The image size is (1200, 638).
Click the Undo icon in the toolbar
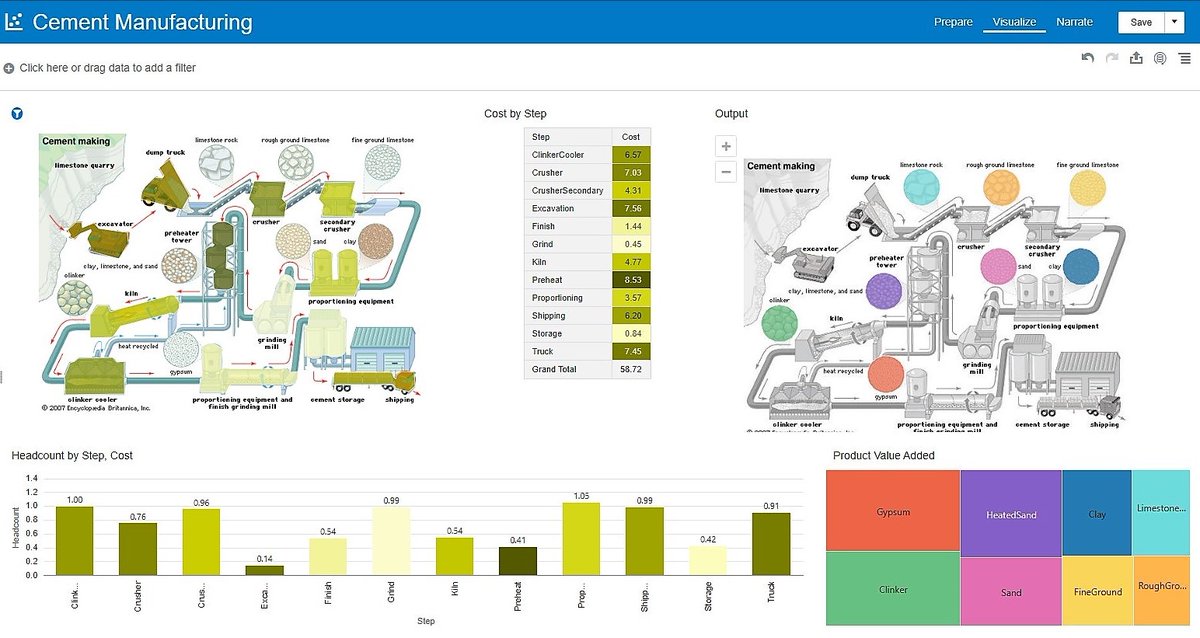(1088, 57)
